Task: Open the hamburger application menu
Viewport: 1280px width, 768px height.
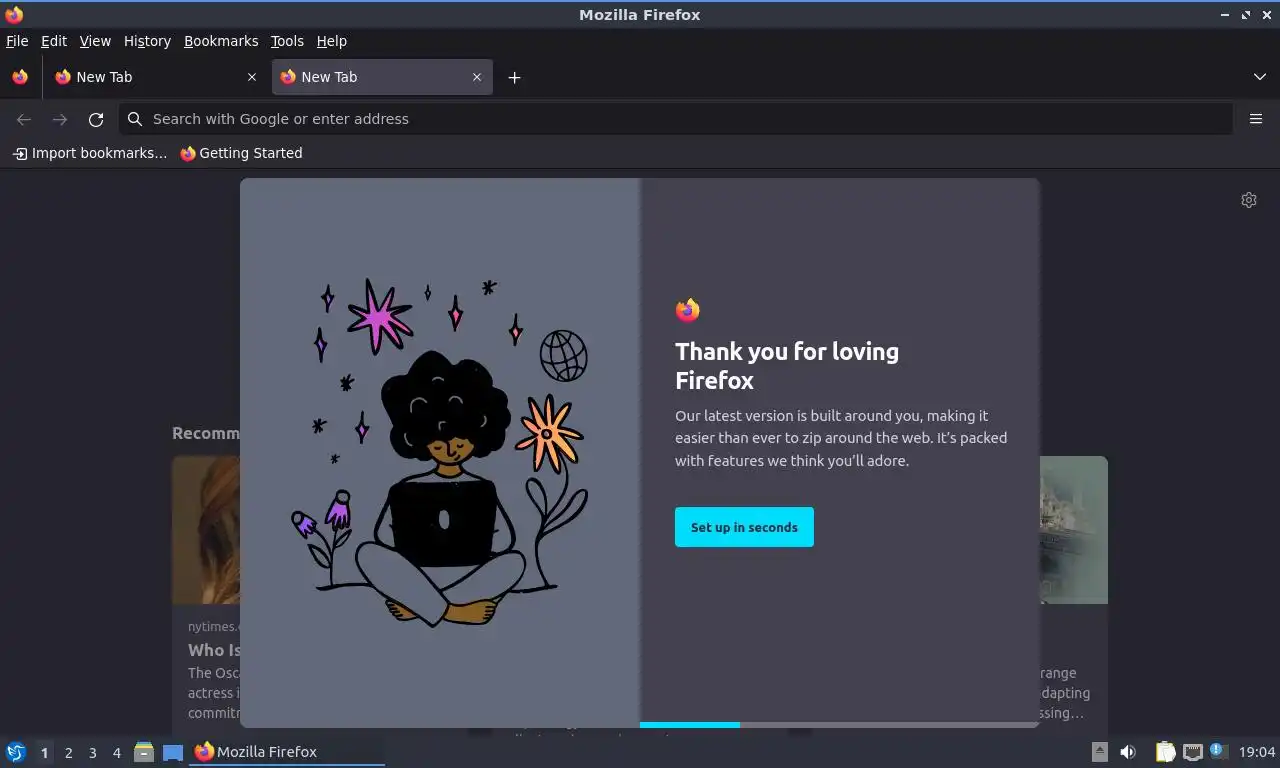Action: pos(1256,119)
